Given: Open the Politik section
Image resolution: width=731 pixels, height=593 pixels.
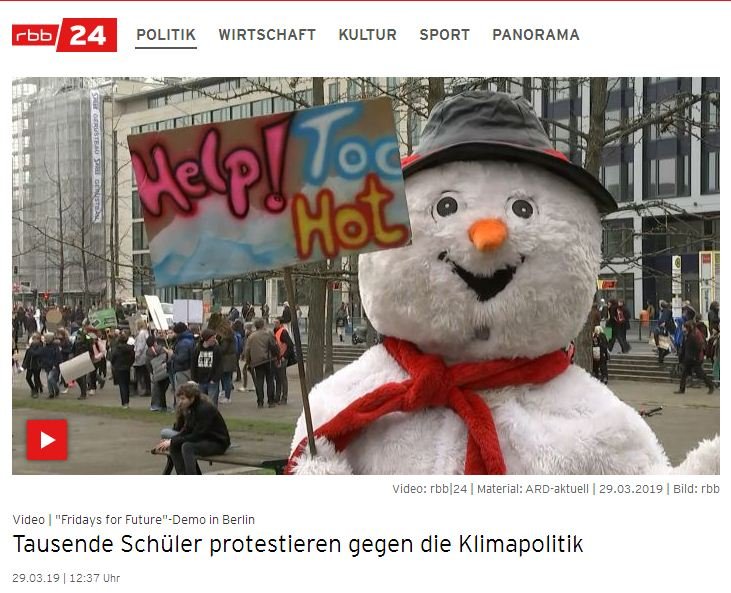Looking at the screenshot, I should tap(166, 35).
